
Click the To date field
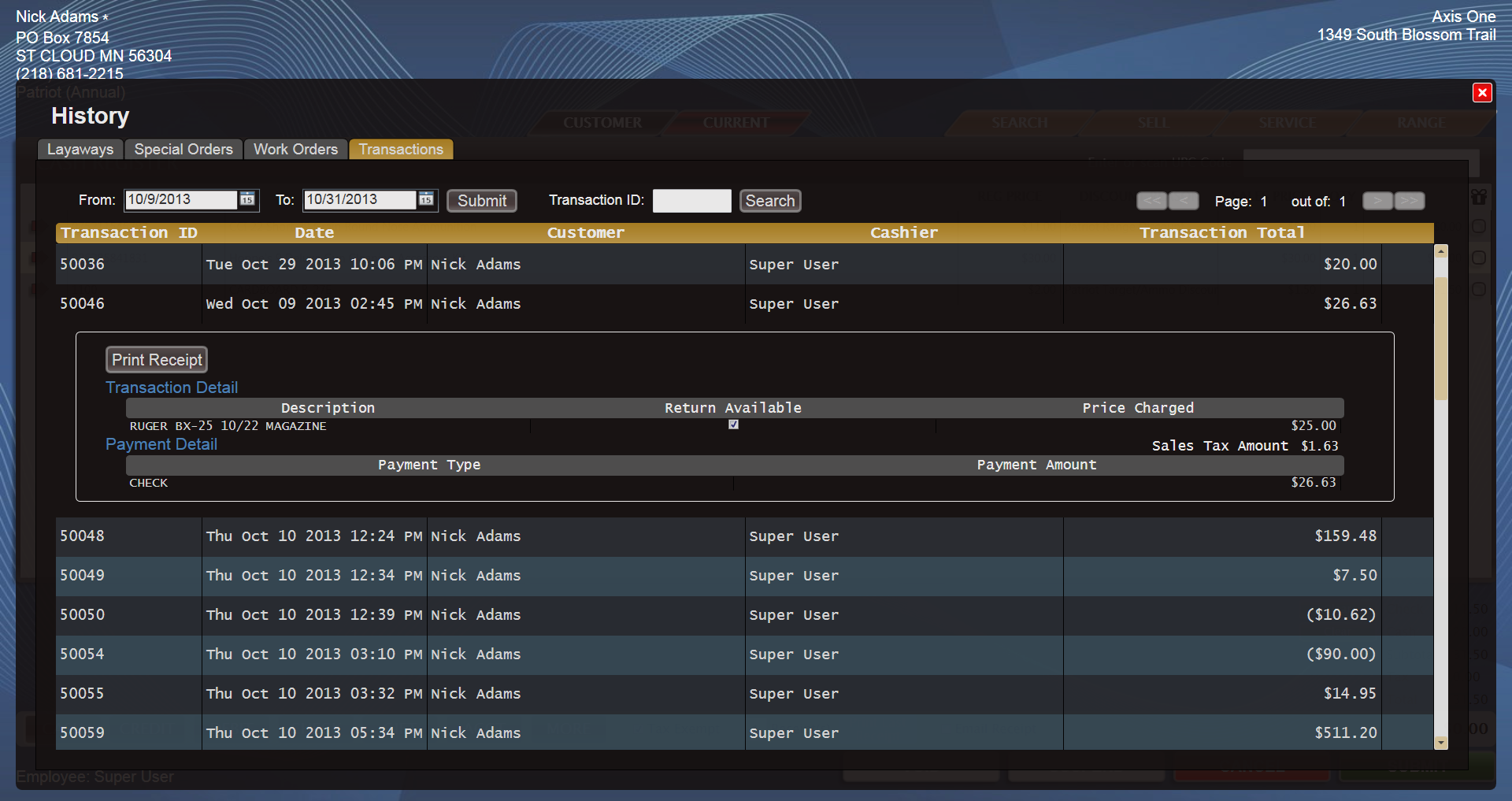pos(360,200)
